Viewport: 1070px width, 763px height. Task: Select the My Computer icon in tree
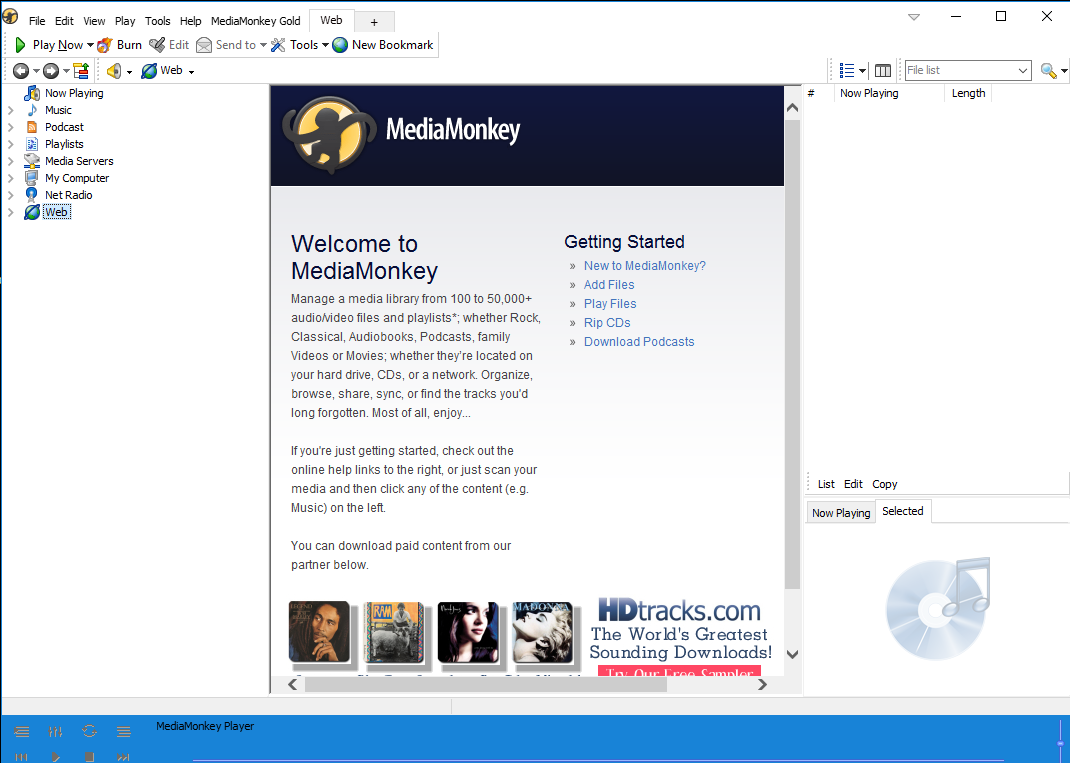(x=31, y=178)
